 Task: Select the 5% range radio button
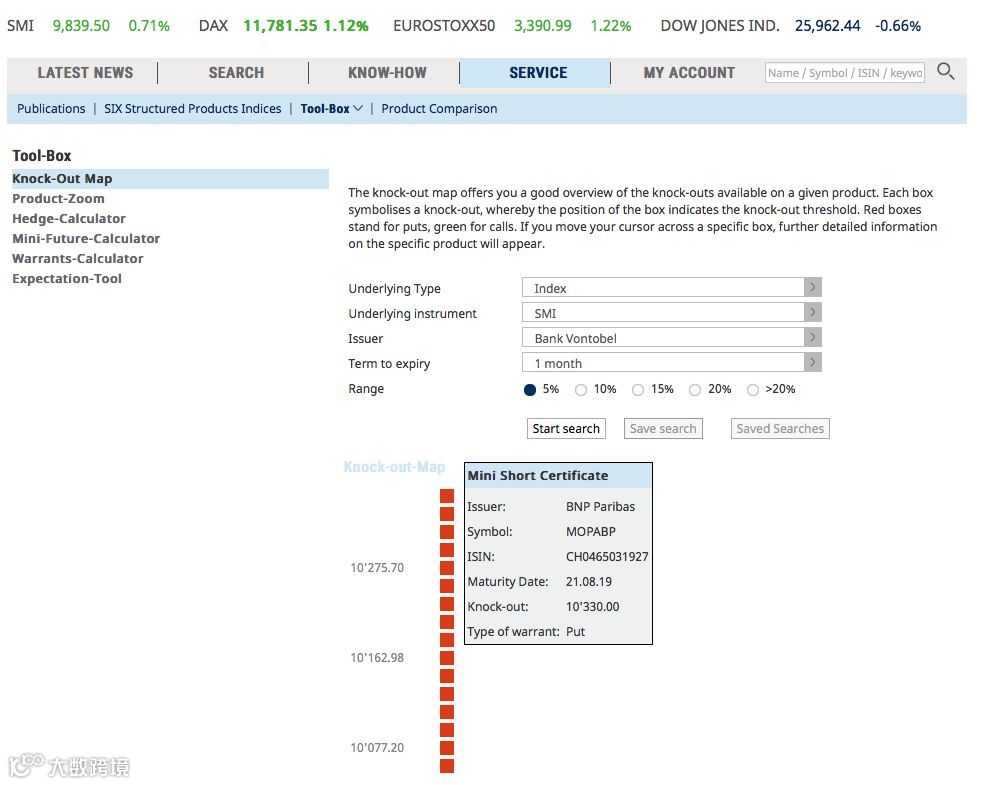click(x=530, y=390)
